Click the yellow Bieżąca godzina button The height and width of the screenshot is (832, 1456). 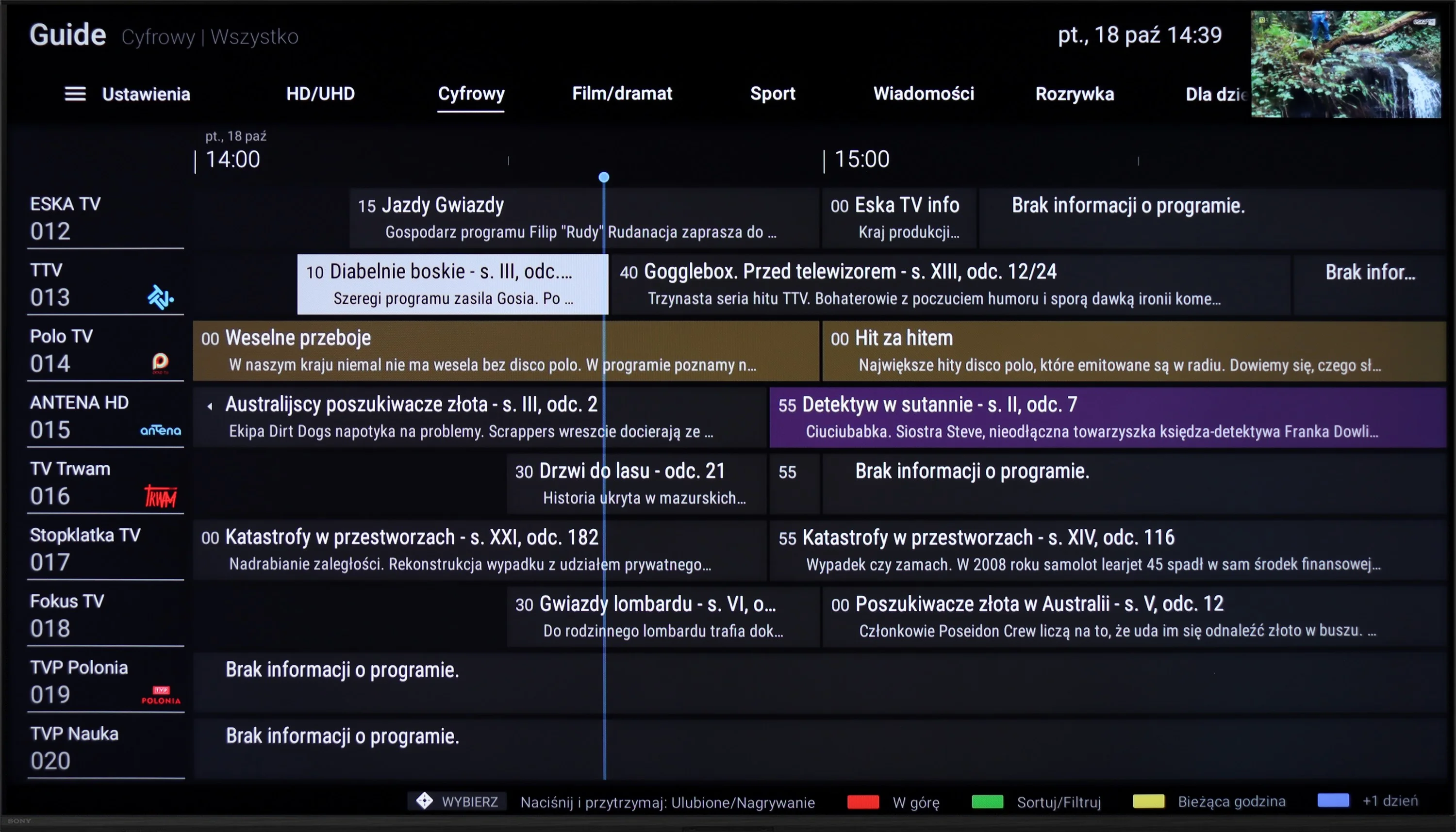coord(1148,801)
